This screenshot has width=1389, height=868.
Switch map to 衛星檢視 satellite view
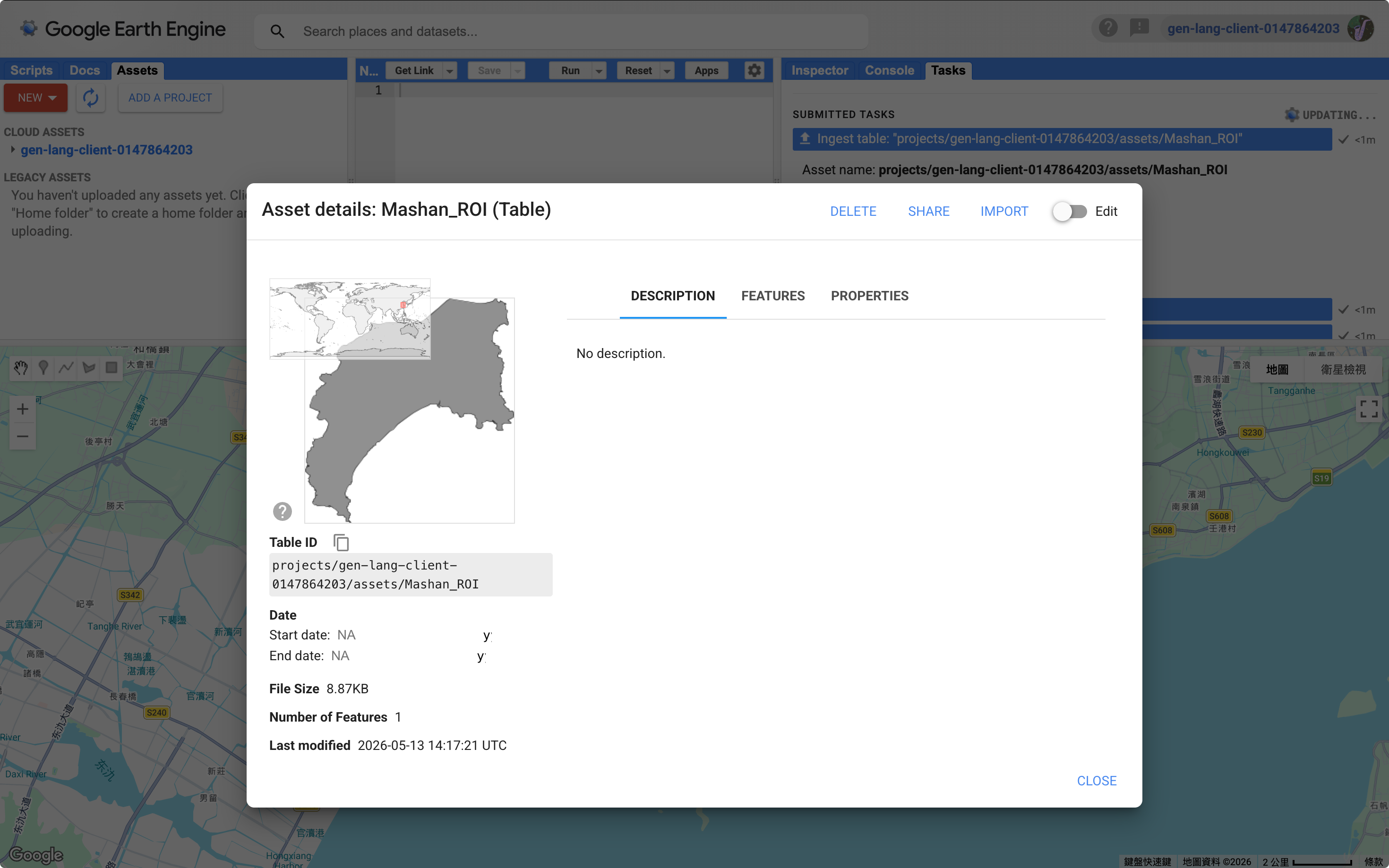tap(1343, 370)
